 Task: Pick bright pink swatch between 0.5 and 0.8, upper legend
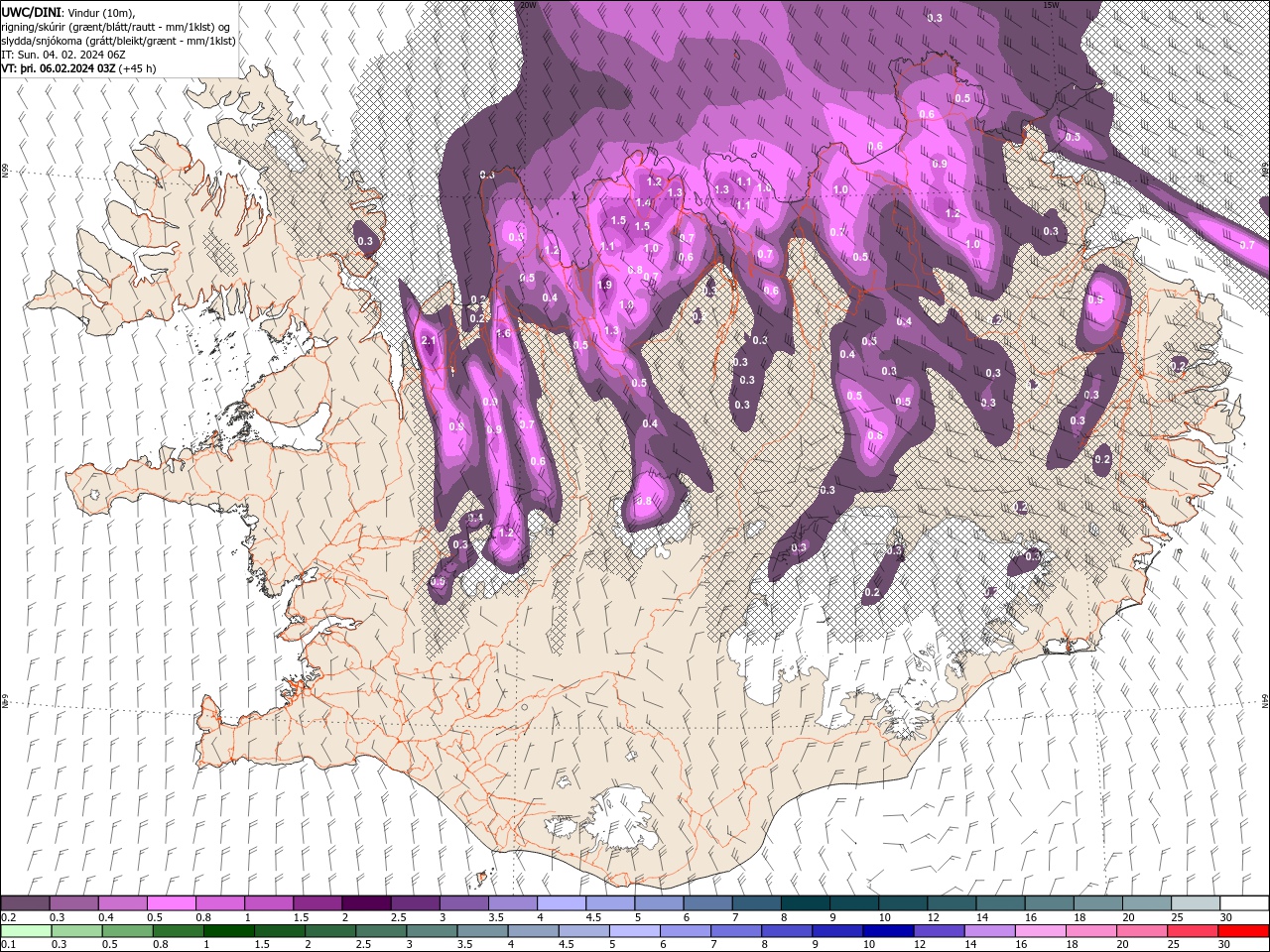point(171,903)
